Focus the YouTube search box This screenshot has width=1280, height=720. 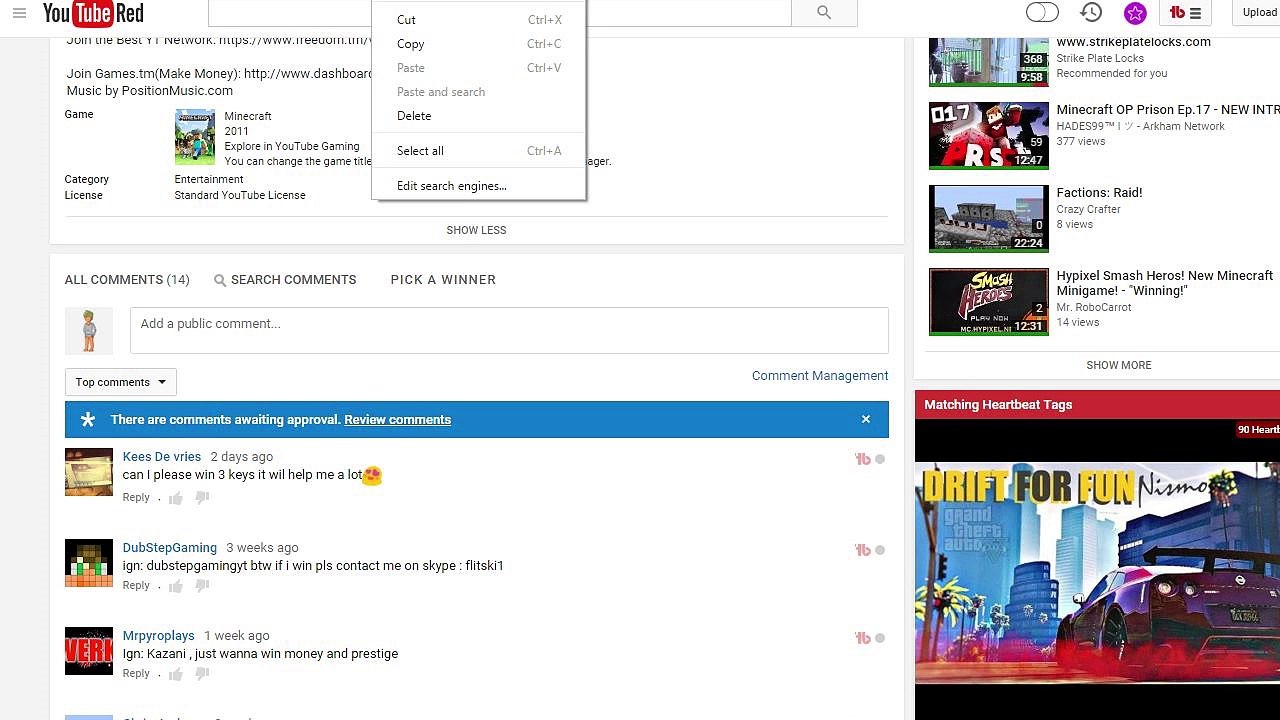coord(500,12)
